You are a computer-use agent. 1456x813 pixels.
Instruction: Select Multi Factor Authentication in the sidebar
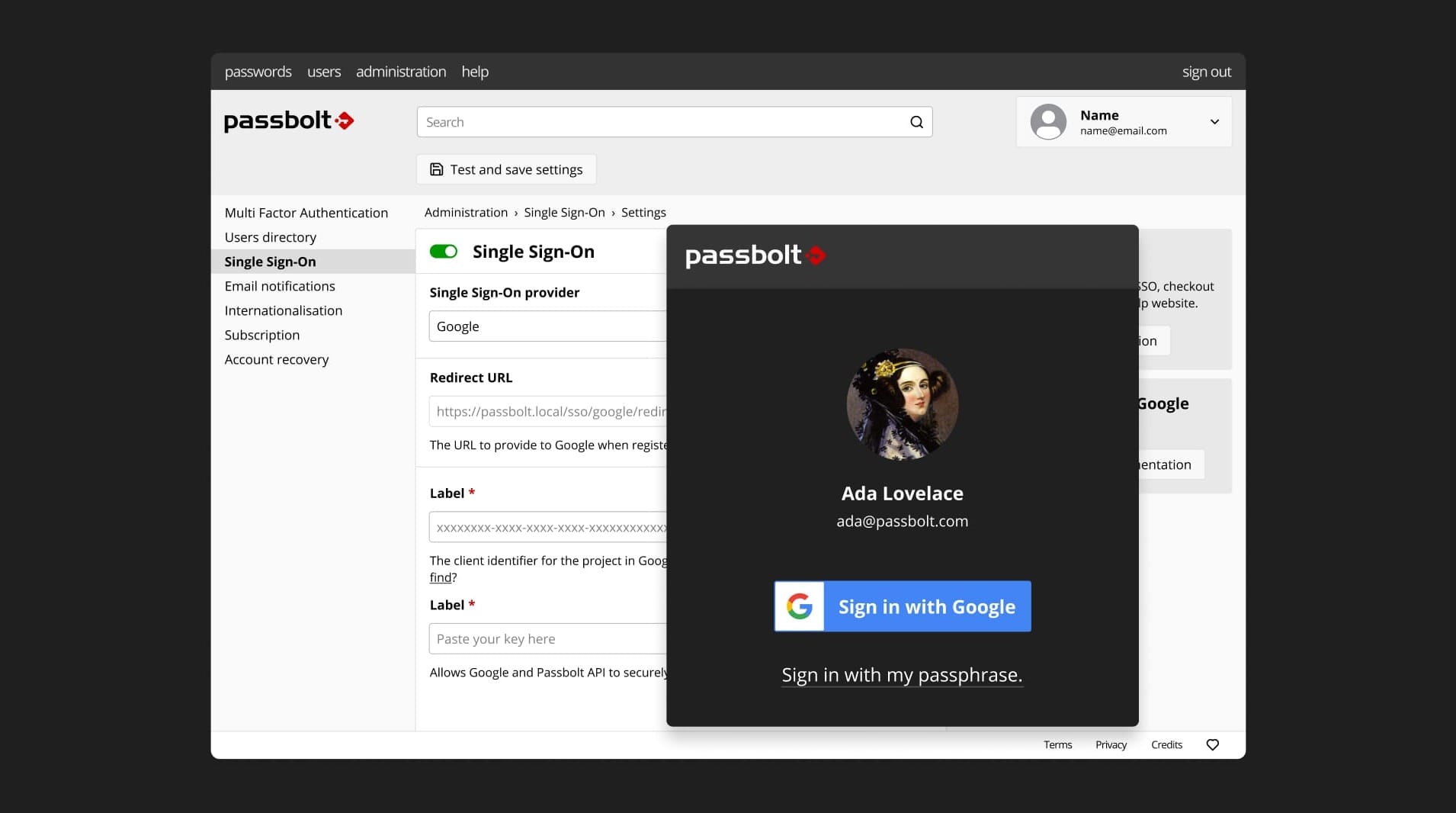306,213
